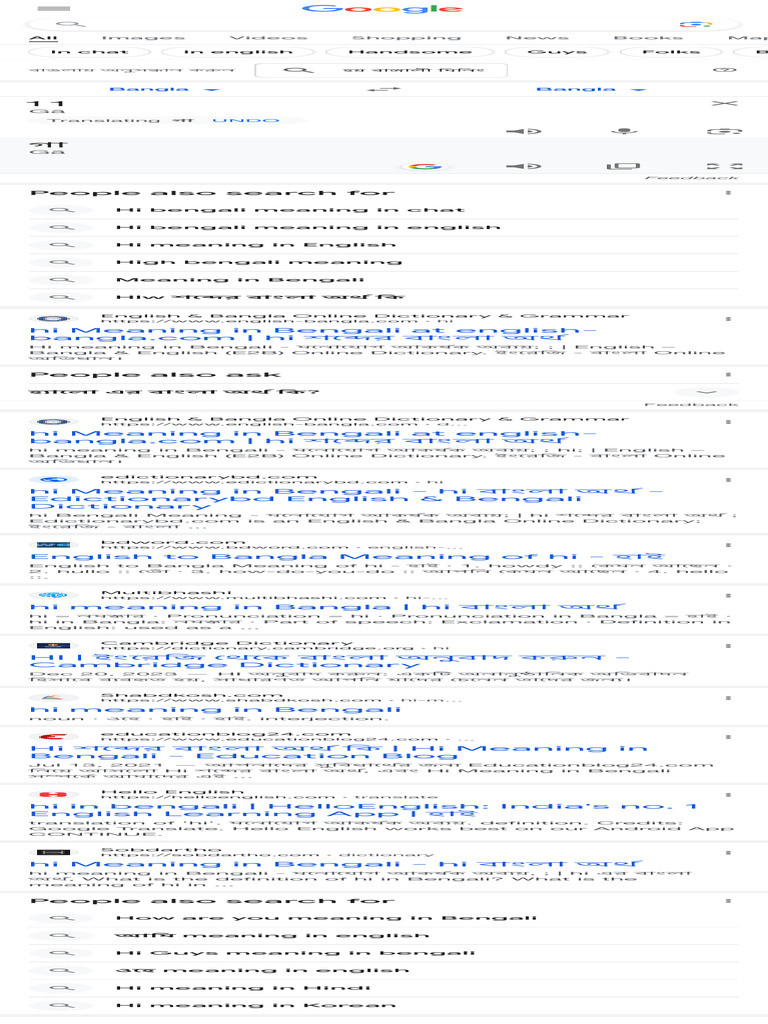The image size is (768, 1024).
Task: Open the hamburger menu at top left
Action: [x=54, y=8]
